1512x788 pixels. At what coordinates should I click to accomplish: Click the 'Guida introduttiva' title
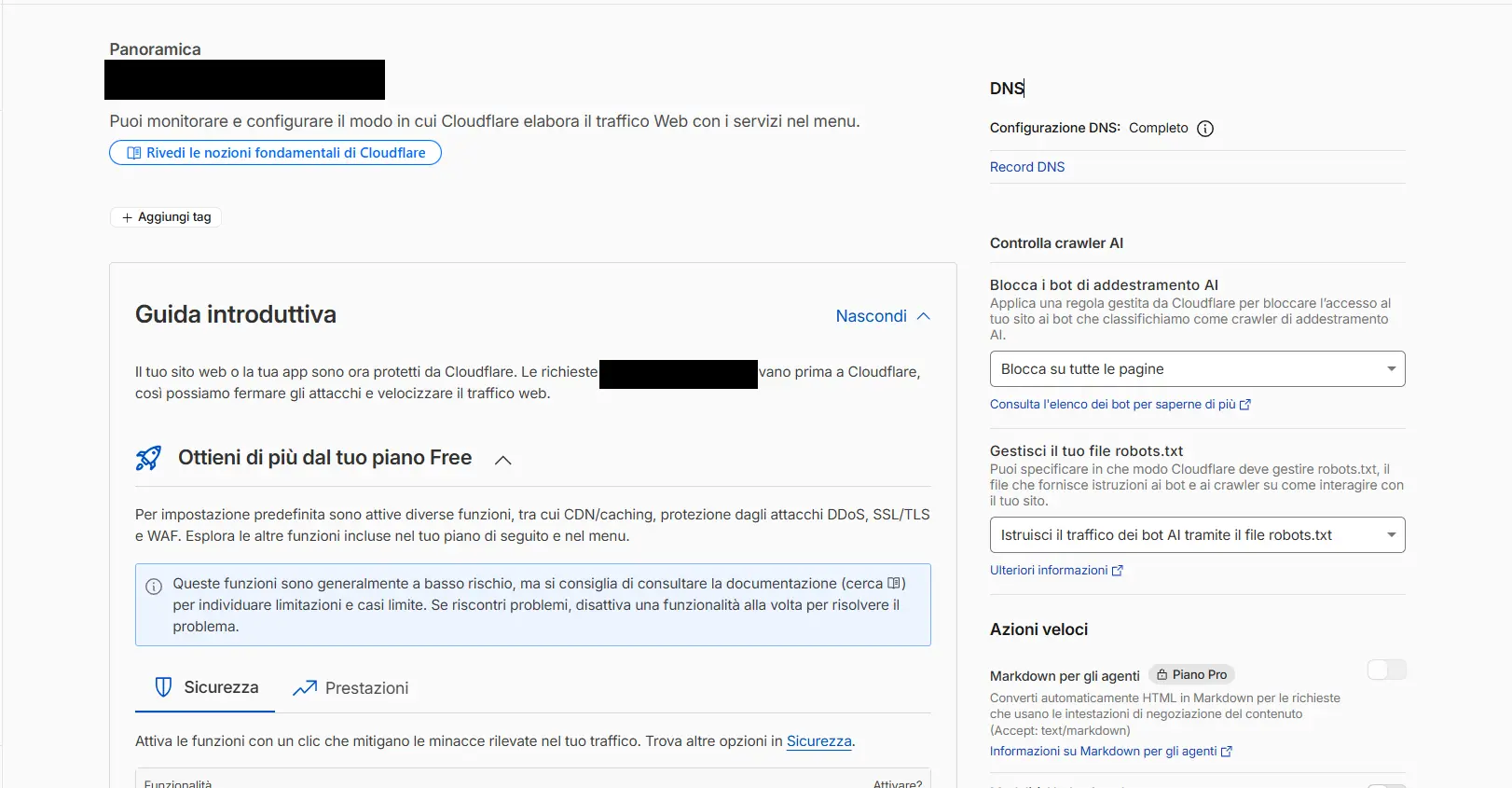[236, 314]
